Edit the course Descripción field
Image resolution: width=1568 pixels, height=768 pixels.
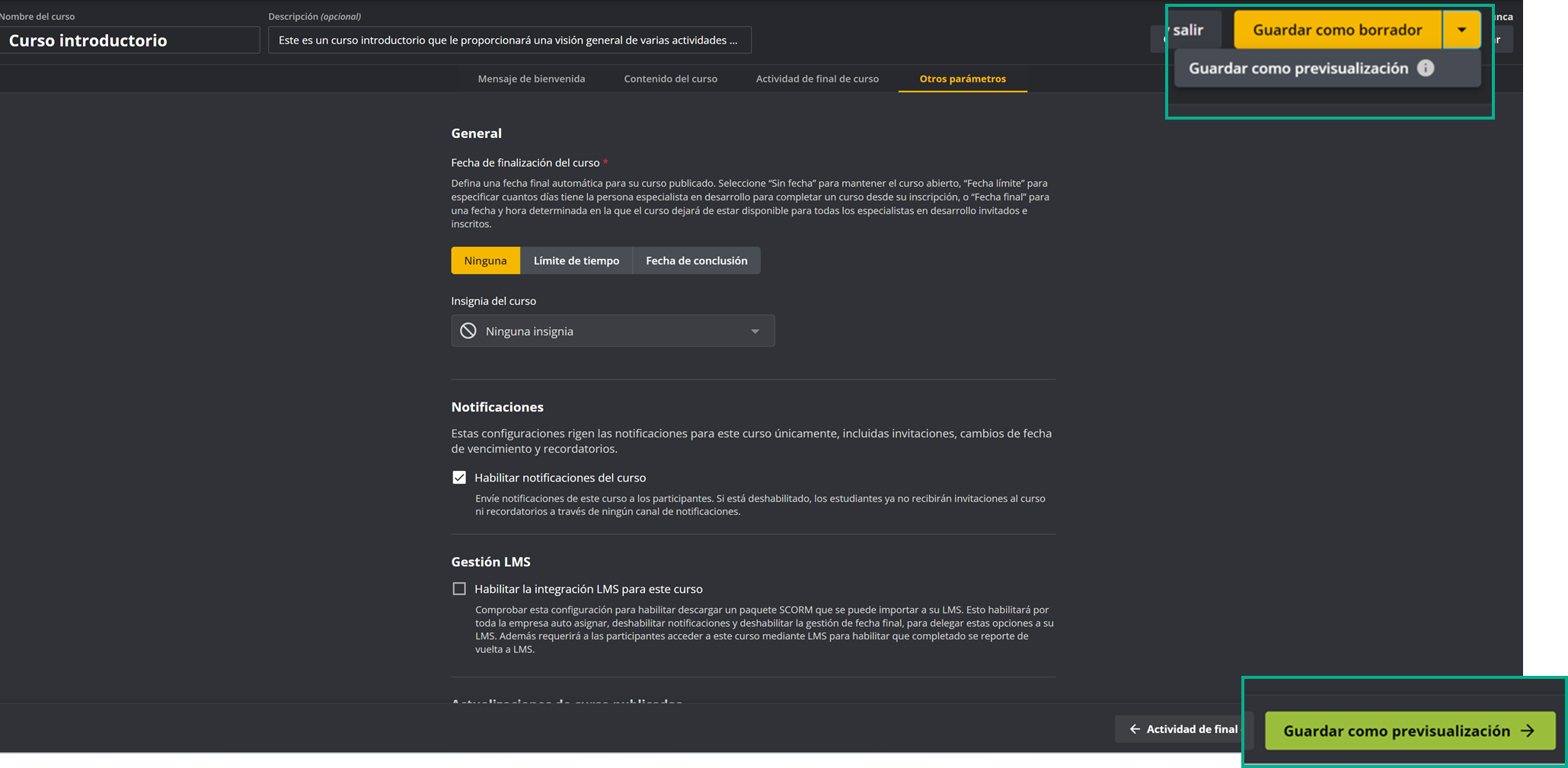[509, 40]
